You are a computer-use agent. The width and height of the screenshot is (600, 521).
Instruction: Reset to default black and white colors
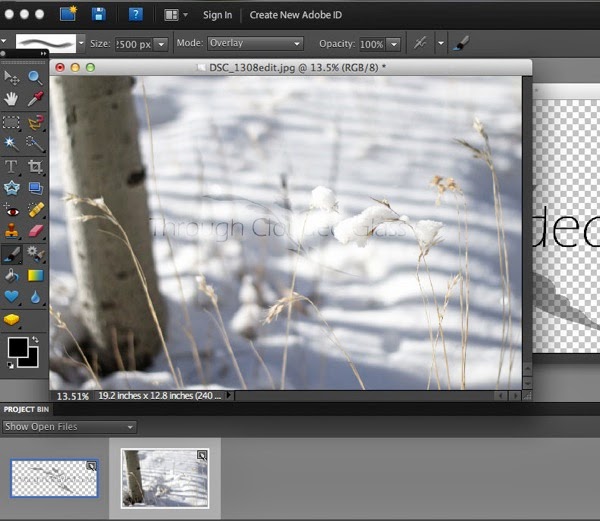(x=9, y=366)
